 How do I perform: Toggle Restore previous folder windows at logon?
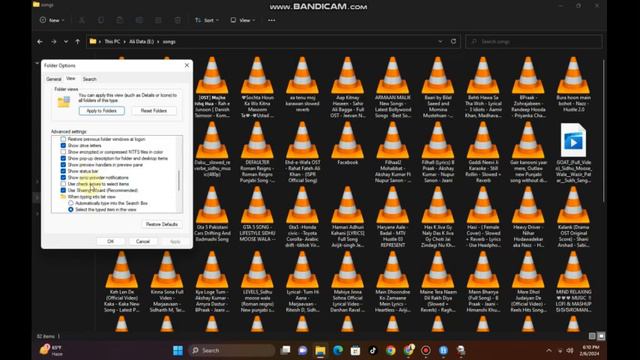tap(63, 139)
